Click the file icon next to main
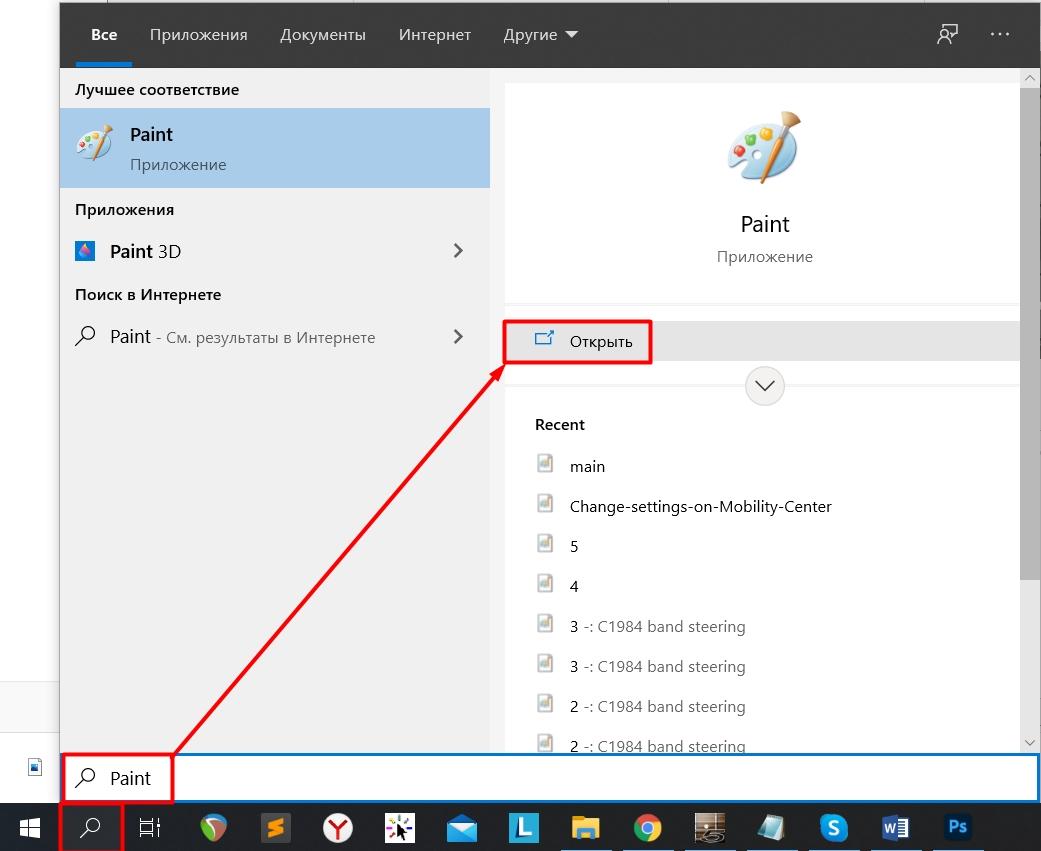1041x851 pixels. 545,463
